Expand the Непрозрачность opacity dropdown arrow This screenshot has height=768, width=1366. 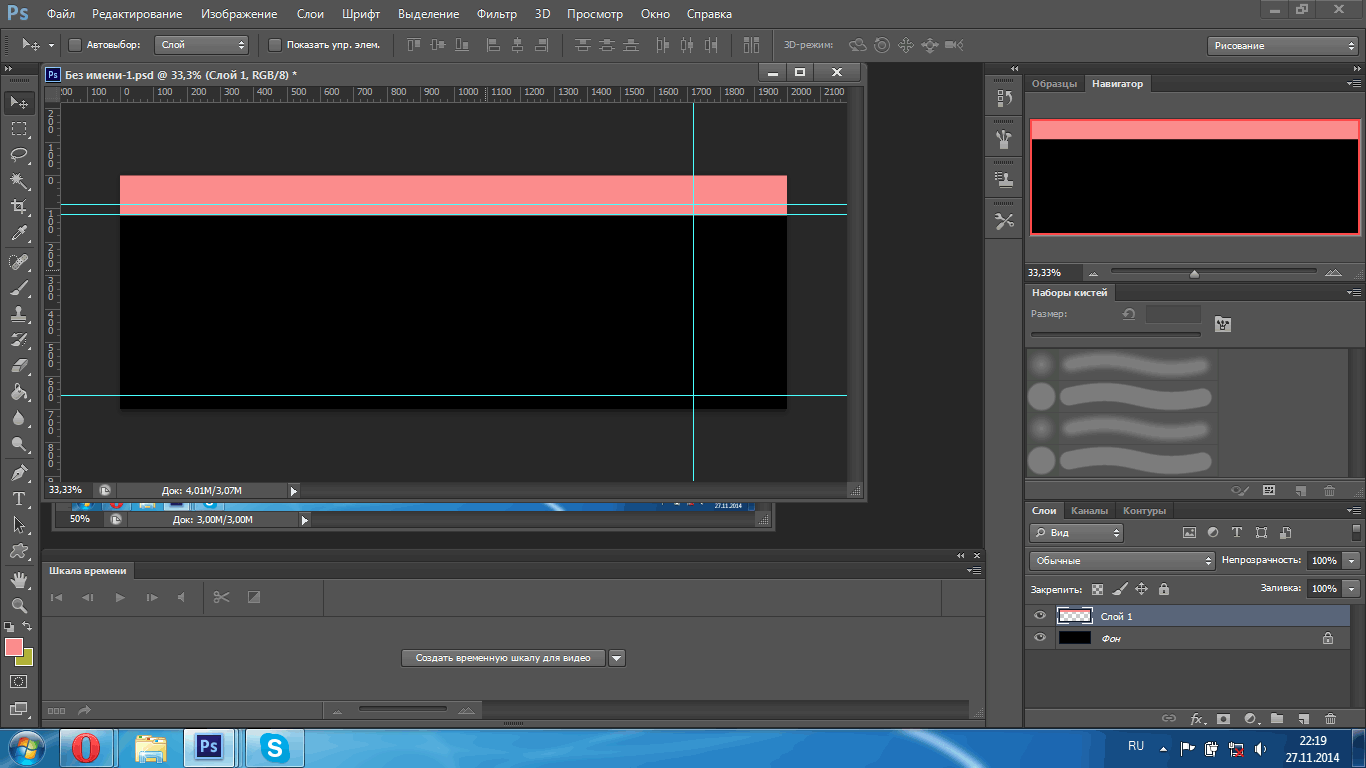click(x=1352, y=561)
